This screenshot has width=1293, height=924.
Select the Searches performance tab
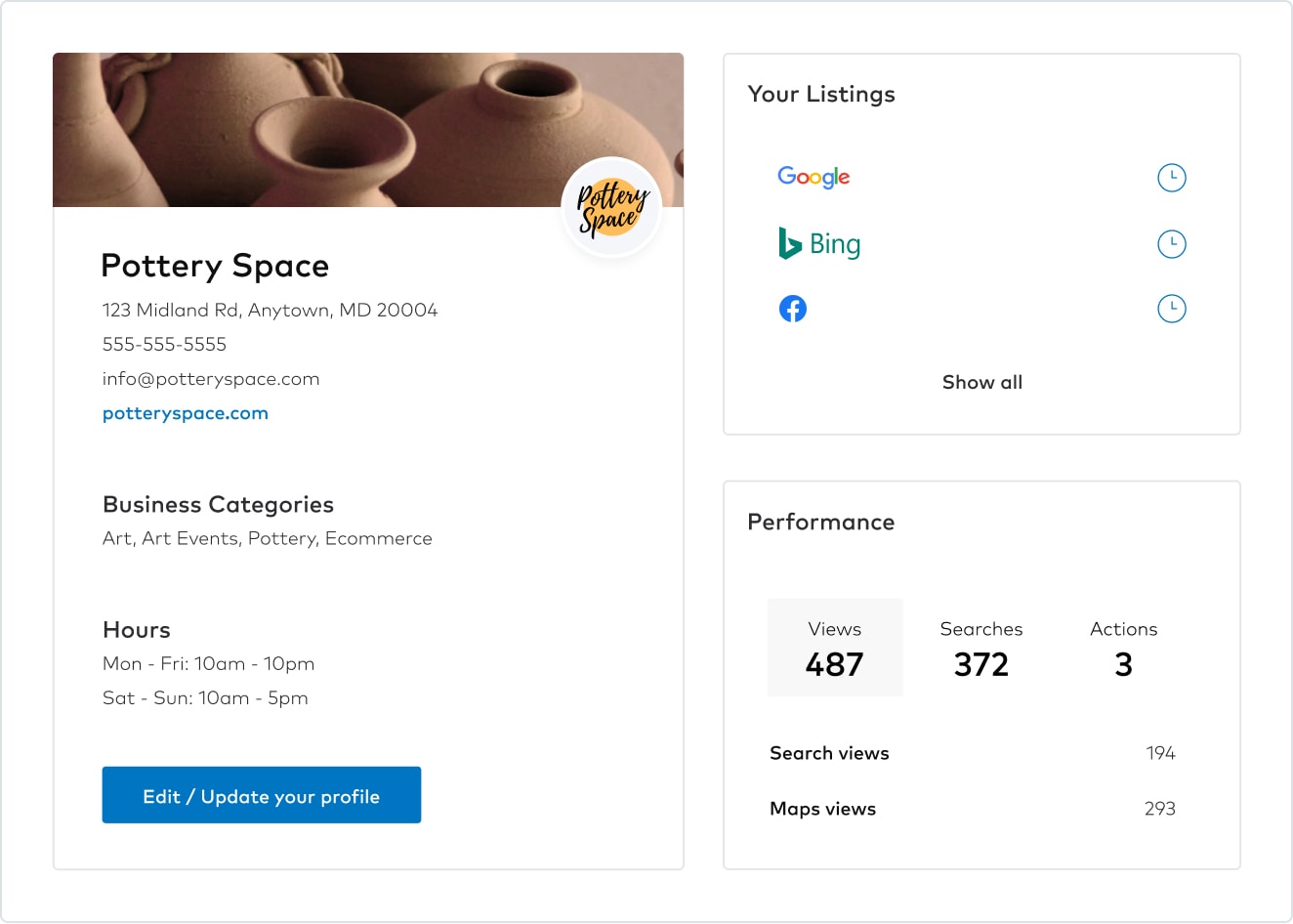pos(981,648)
